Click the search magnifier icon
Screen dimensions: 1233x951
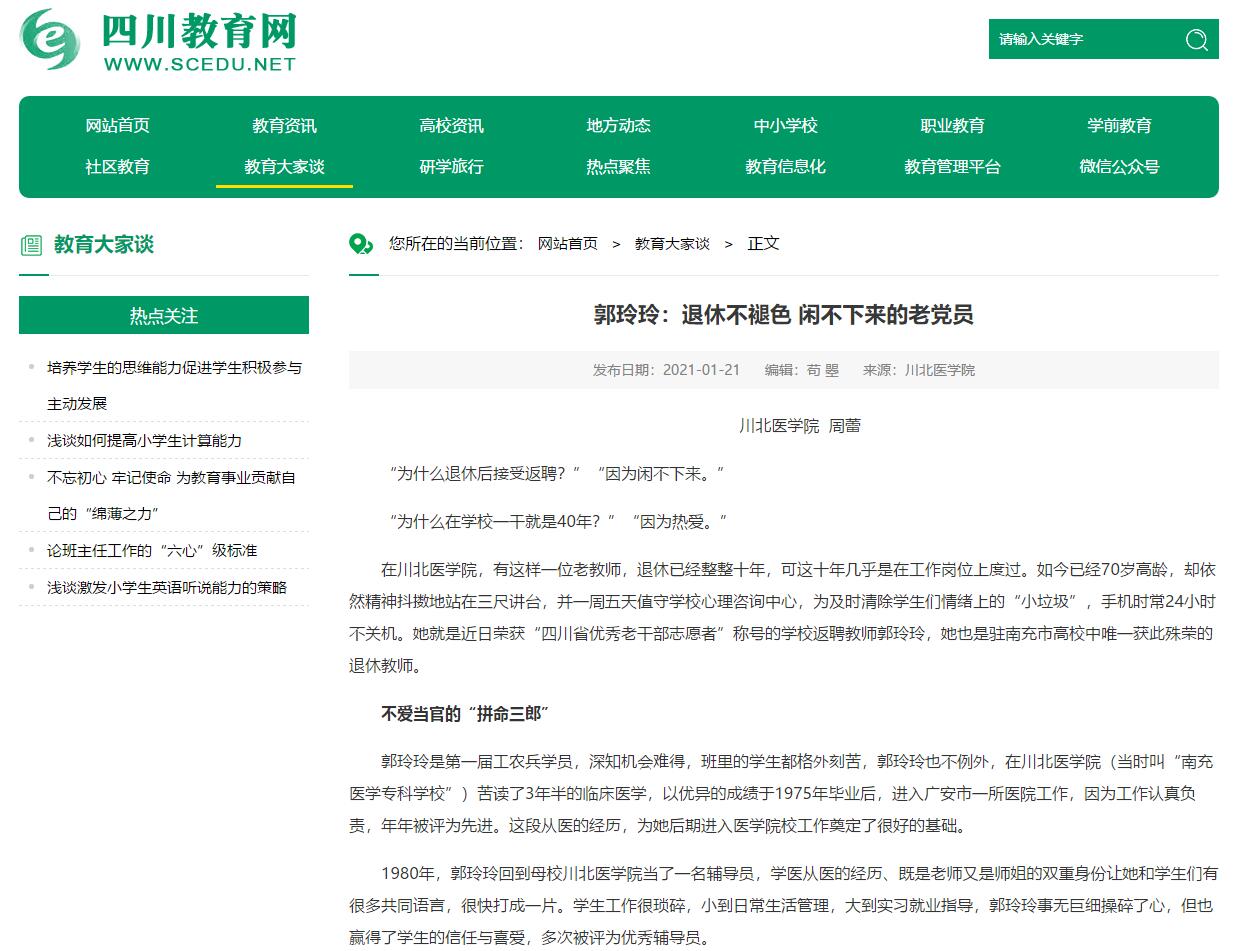click(1196, 39)
